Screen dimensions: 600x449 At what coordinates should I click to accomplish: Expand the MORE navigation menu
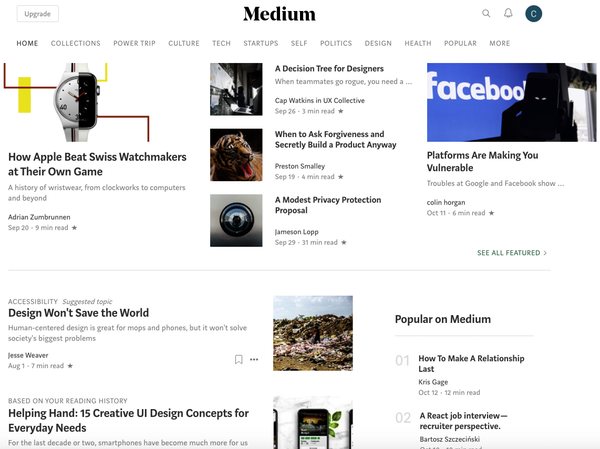pyautogui.click(x=499, y=44)
